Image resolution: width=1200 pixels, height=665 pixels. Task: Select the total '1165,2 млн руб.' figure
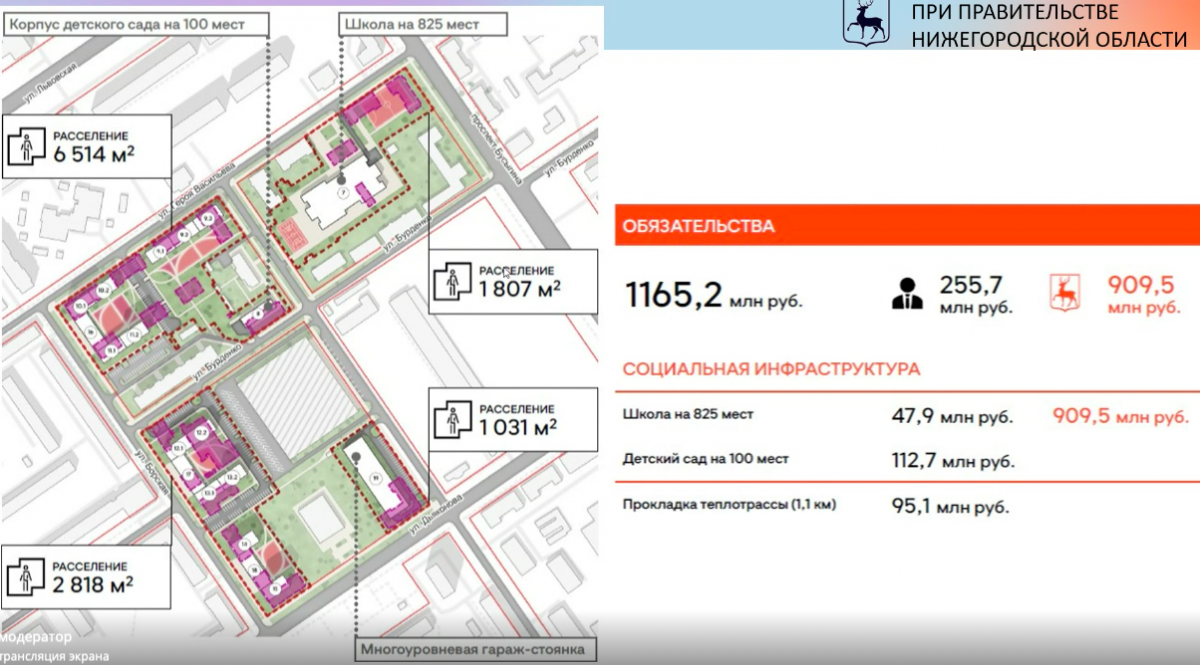coord(713,296)
